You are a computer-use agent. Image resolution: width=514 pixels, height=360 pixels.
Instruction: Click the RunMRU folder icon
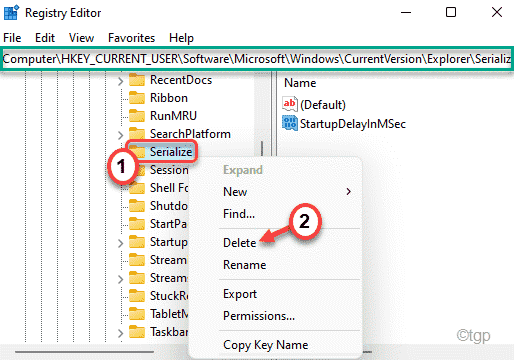pos(137,116)
